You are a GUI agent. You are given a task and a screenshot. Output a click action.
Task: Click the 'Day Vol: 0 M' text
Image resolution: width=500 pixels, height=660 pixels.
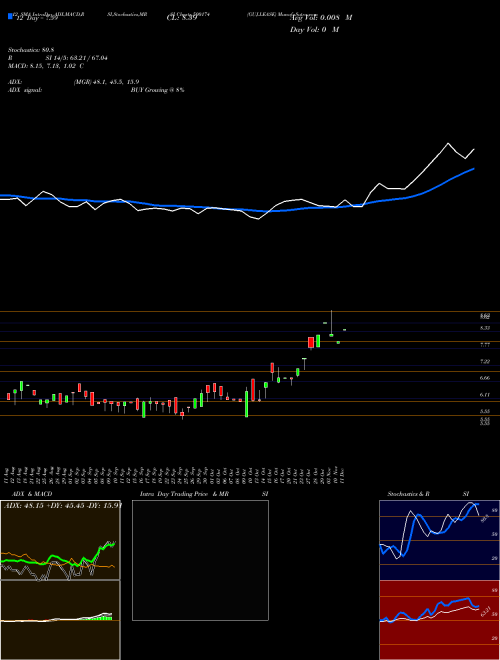pyautogui.click(x=314, y=30)
